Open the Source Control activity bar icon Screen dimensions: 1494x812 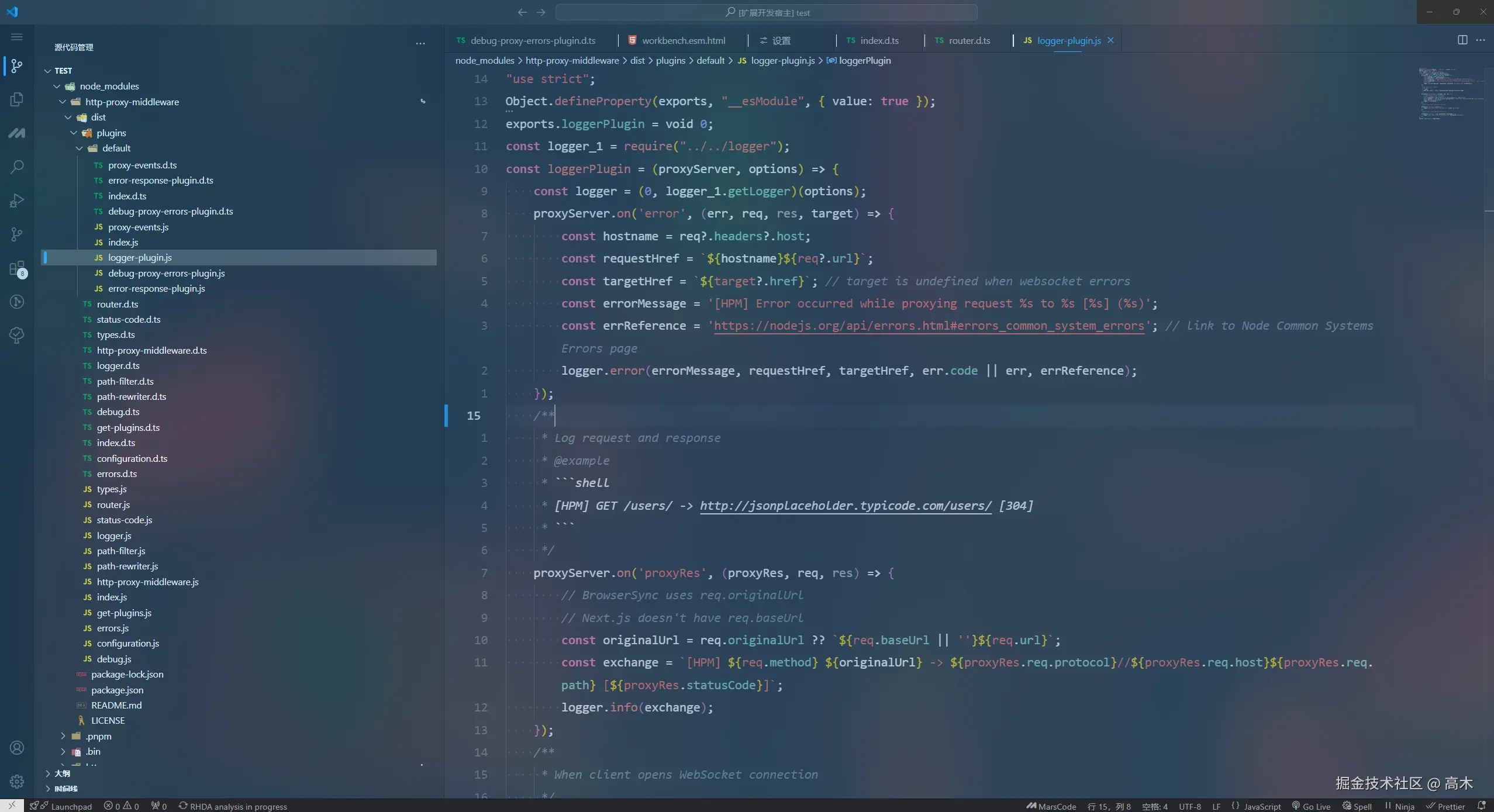coord(17,66)
